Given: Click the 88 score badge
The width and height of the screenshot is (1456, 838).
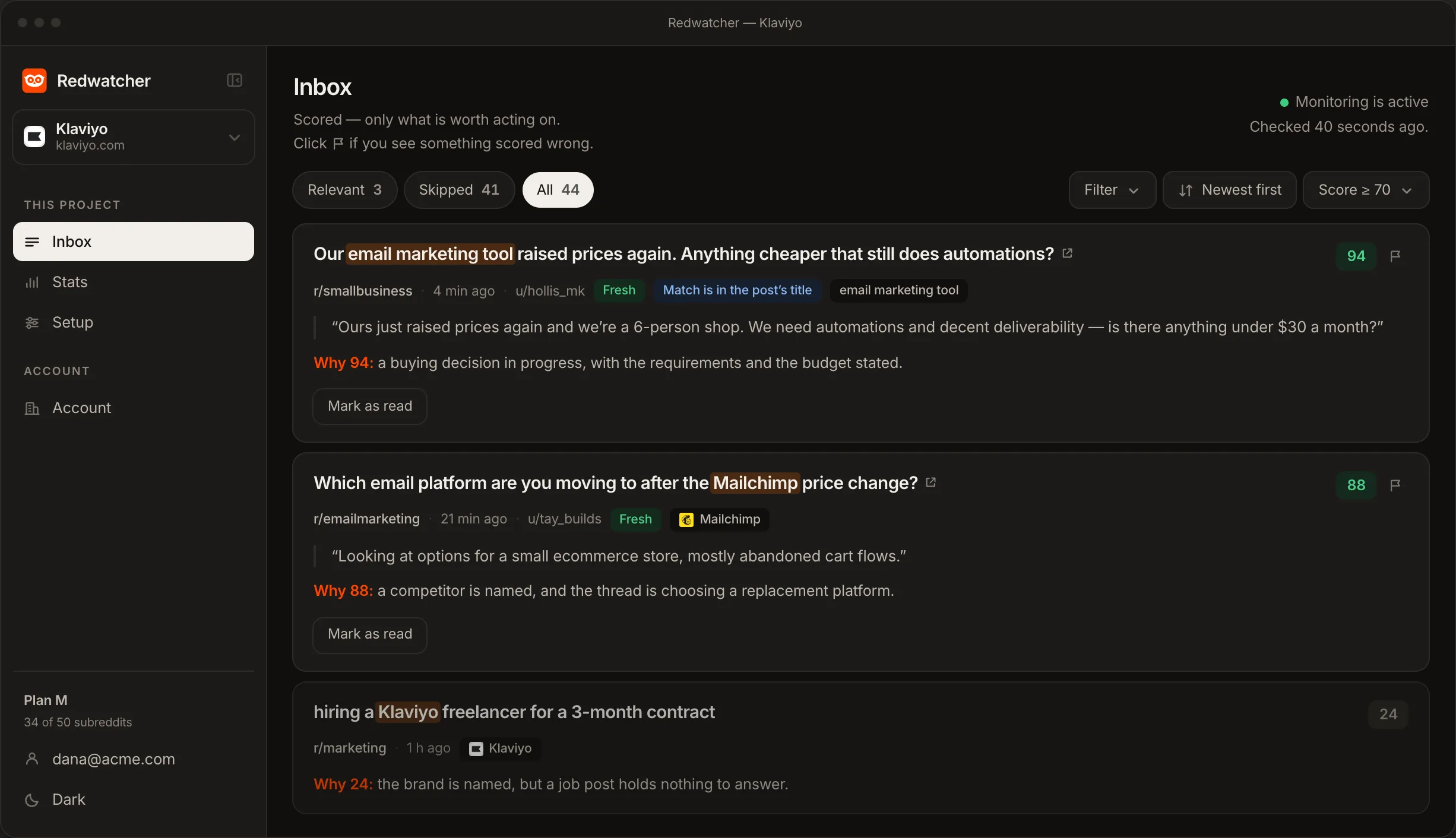Looking at the screenshot, I should pos(1356,485).
